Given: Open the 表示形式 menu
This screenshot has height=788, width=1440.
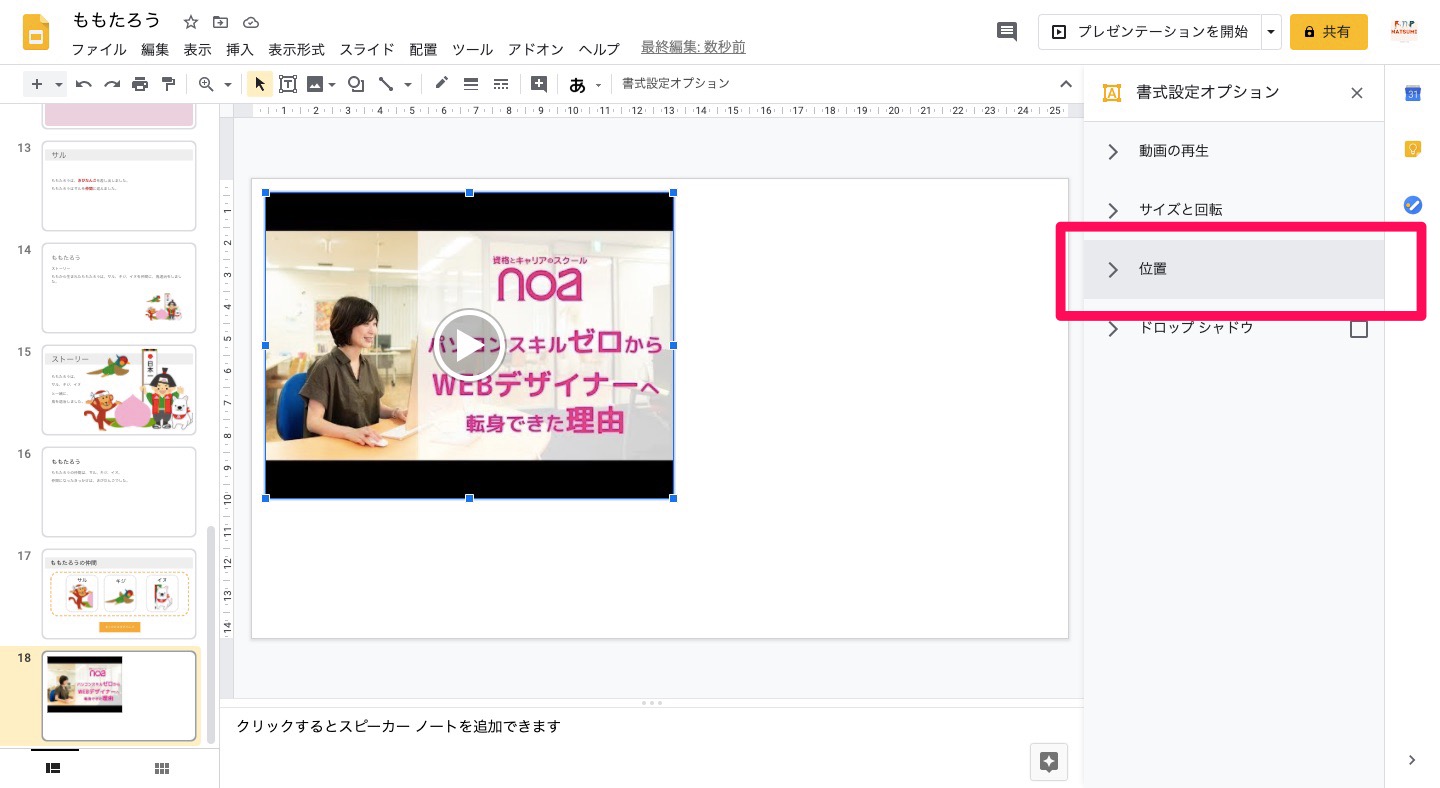Looking at the screenshot, I should (296, 49).
